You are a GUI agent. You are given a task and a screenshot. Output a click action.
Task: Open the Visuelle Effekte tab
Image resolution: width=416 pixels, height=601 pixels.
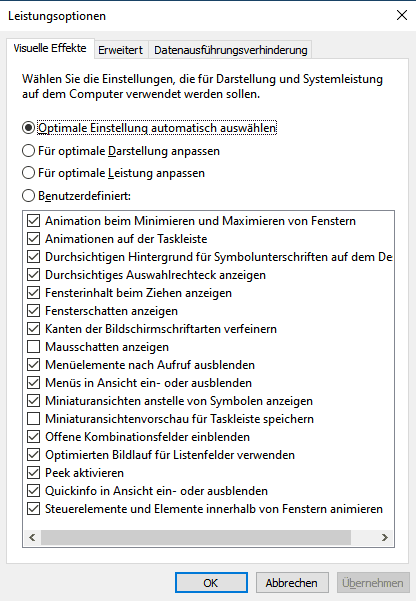pyautogui.click(x=50, y=48)
